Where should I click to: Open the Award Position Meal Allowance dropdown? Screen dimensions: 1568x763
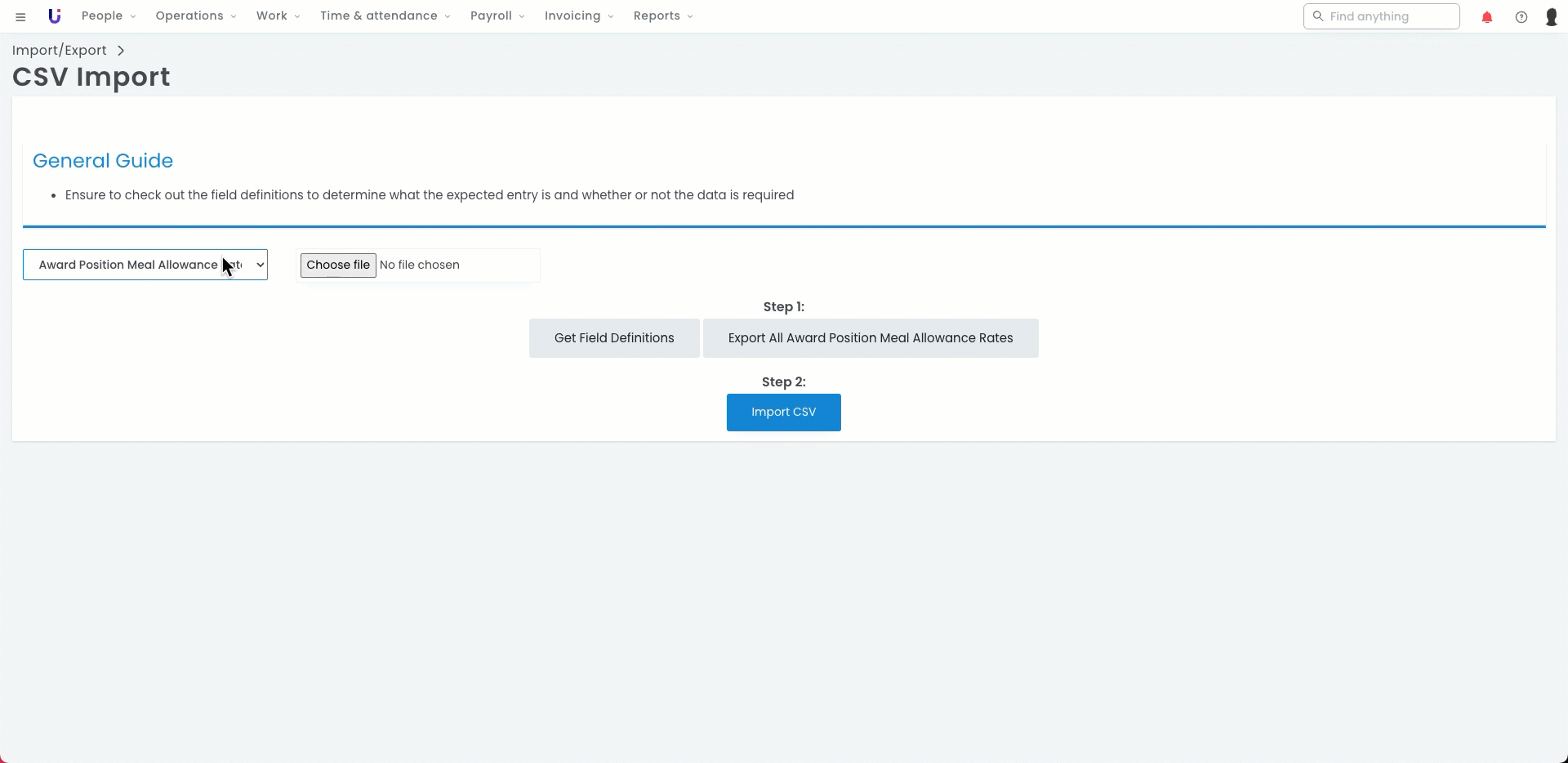(145, 265)
